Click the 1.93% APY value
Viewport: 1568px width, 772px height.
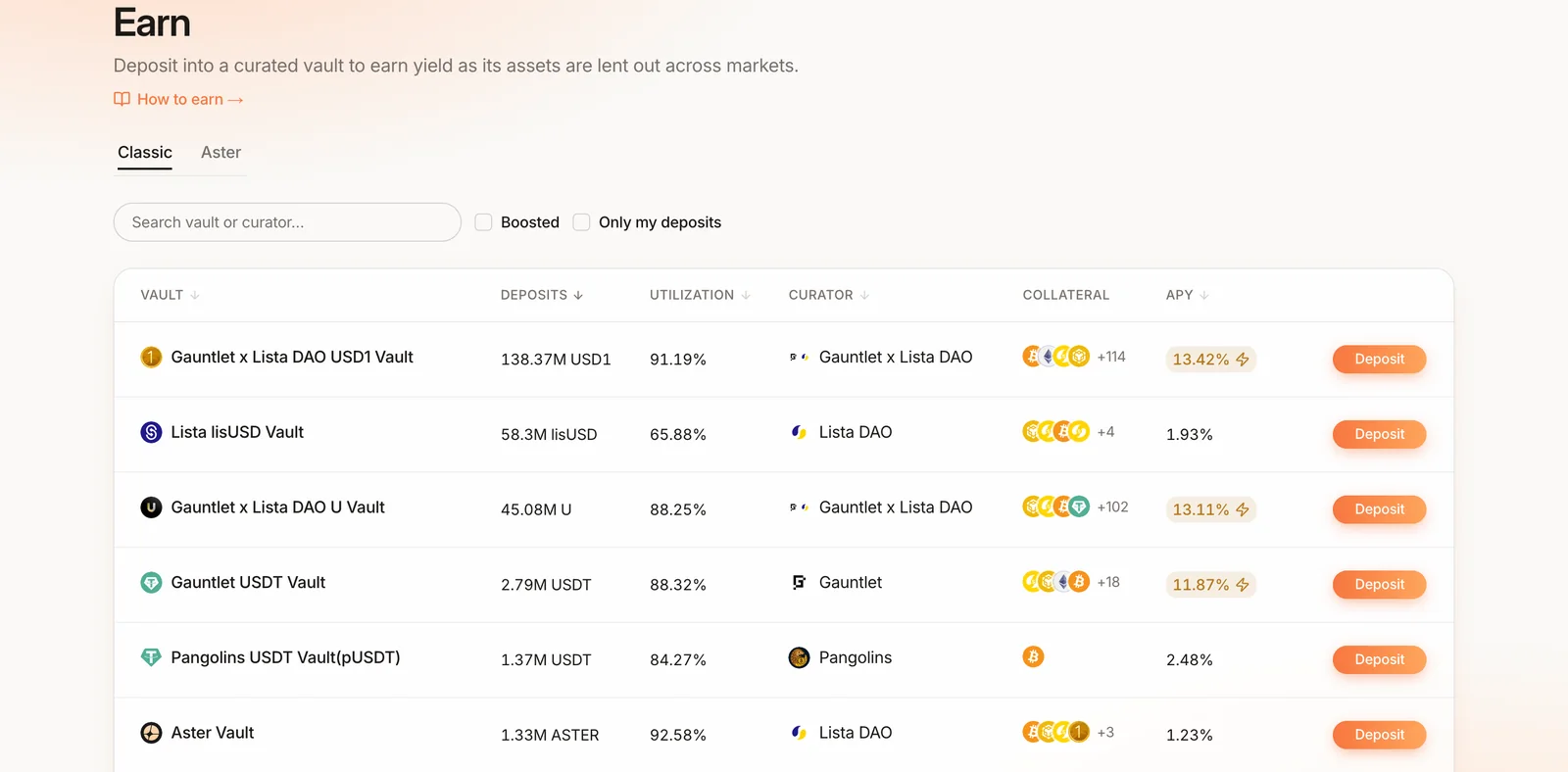(1190, 434)
